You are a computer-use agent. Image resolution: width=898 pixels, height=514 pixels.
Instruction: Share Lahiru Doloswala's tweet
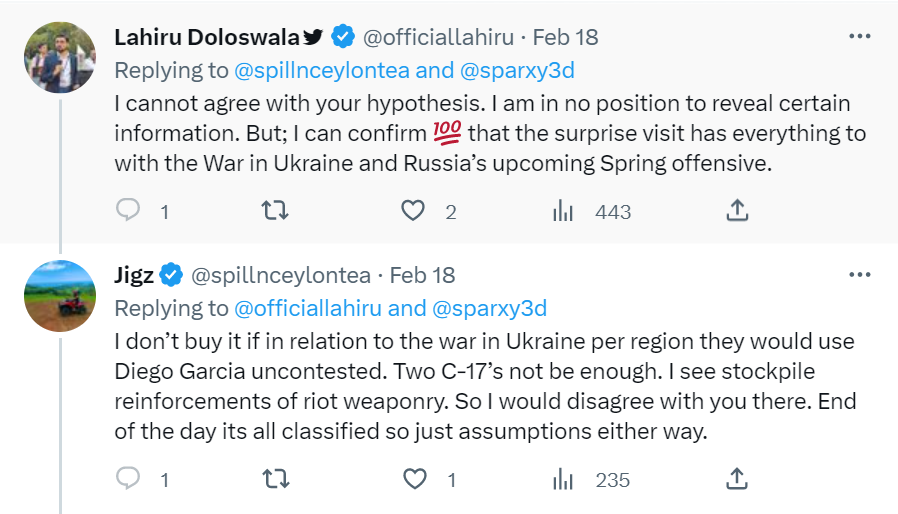tap(736, 211)
